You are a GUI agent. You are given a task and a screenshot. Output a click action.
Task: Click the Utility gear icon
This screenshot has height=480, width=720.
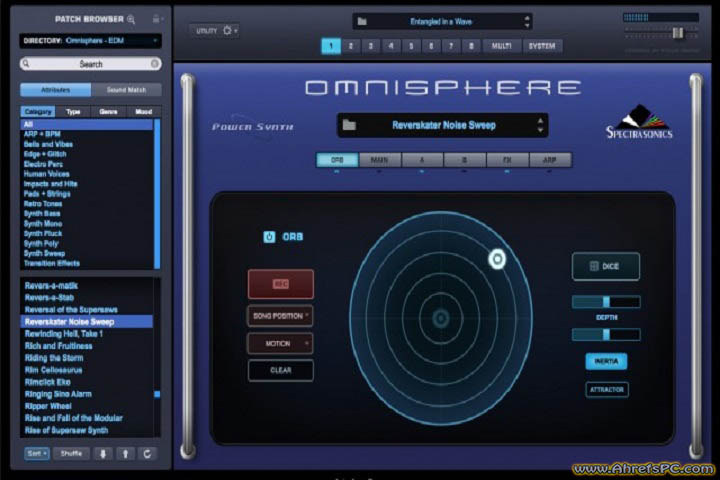click(227, 30)
